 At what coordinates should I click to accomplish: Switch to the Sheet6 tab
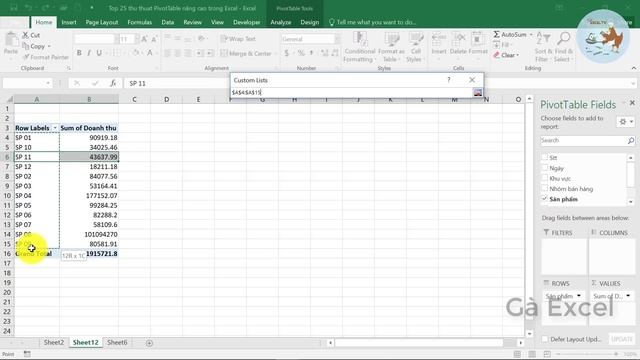coord(117,343)
